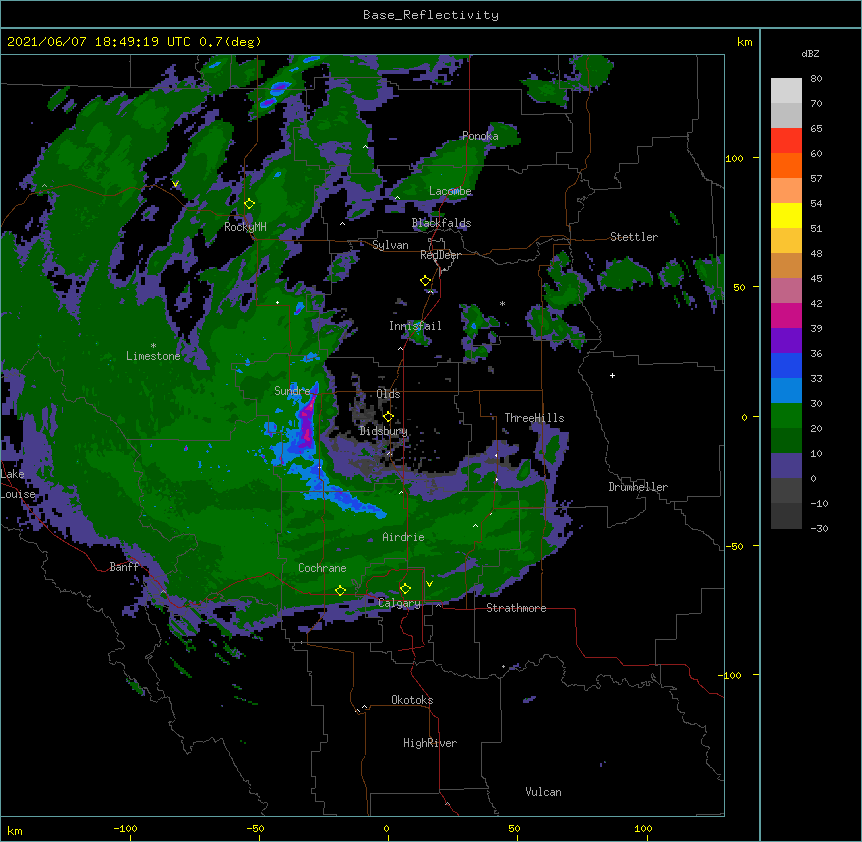Click the Cochrane city label
The image size is (862, 842).
pyautogui.click(x=322, y=568)
